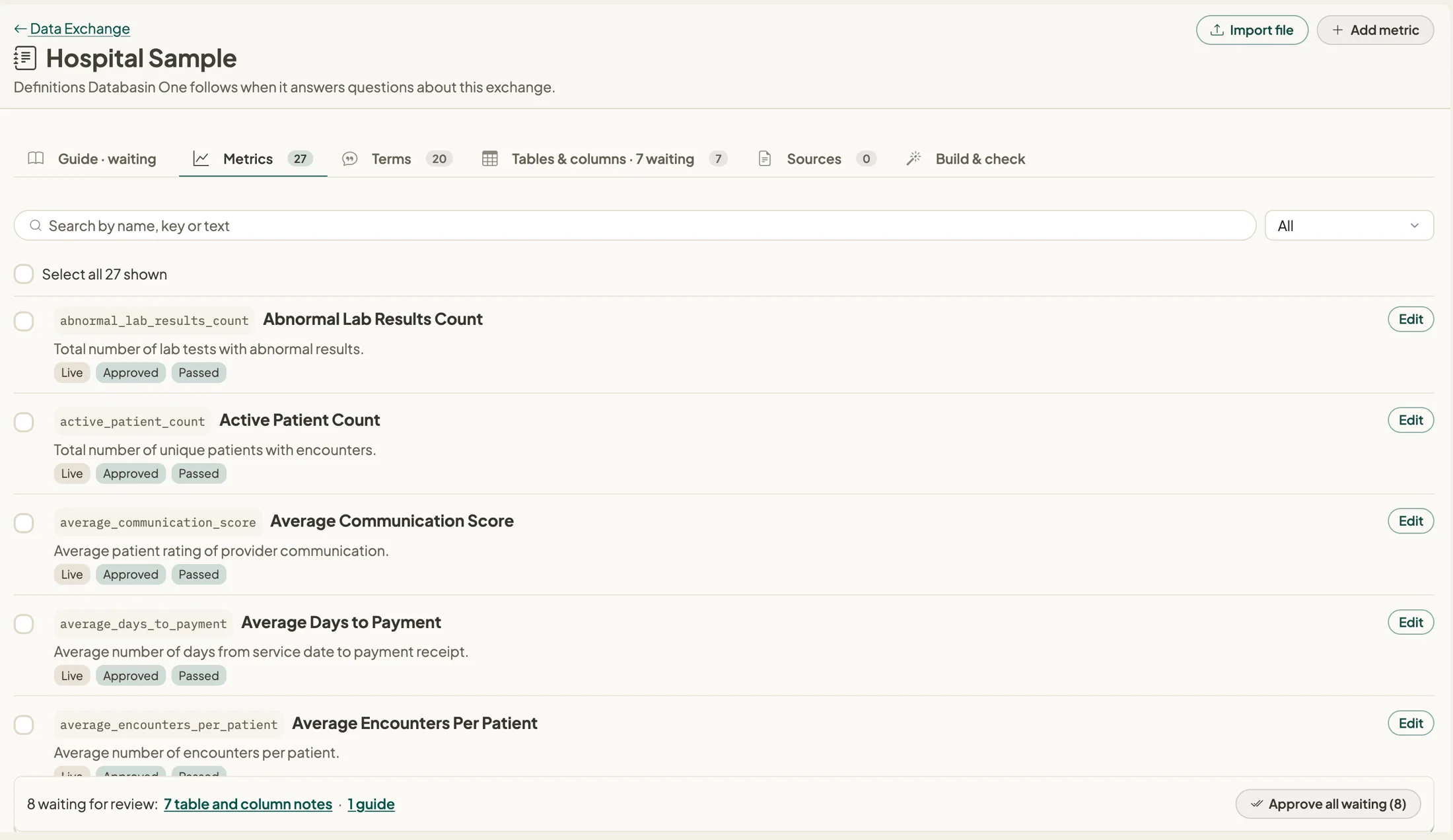The image size is (1453, 840).
Task: Click the double-check icon in Approve all waiting
Action: (1256, 804)
